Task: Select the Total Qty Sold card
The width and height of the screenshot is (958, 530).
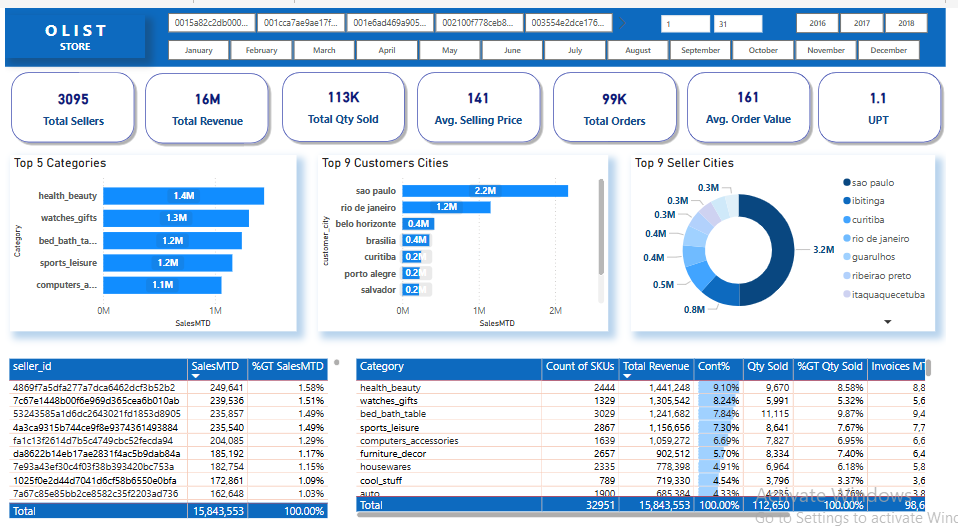Action: pos(343,107)
